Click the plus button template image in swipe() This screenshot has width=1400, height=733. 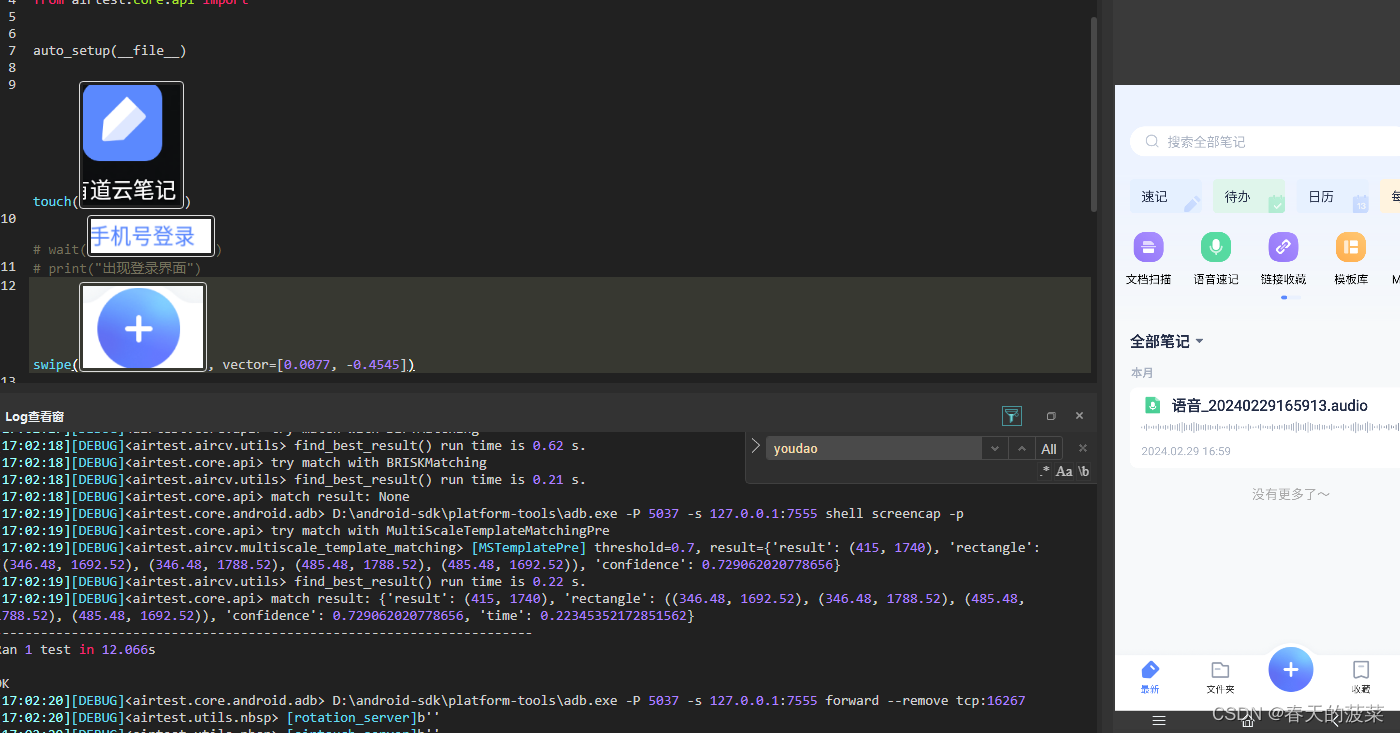pos(143,328)
